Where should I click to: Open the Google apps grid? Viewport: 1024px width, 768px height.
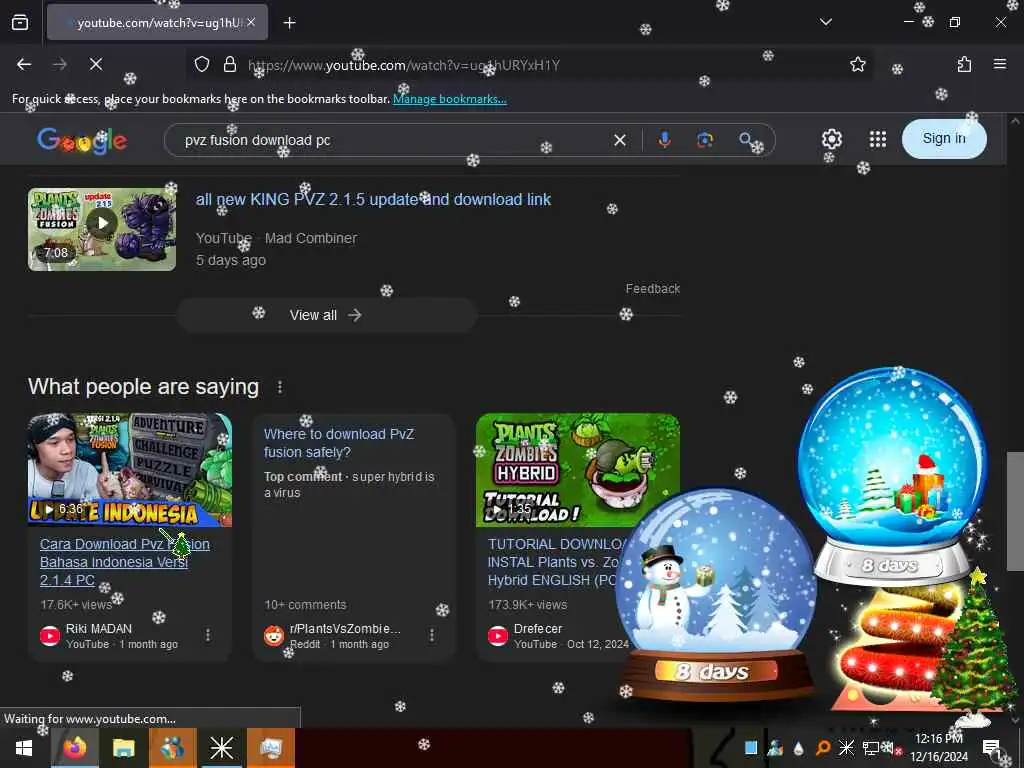coord(878,139)
